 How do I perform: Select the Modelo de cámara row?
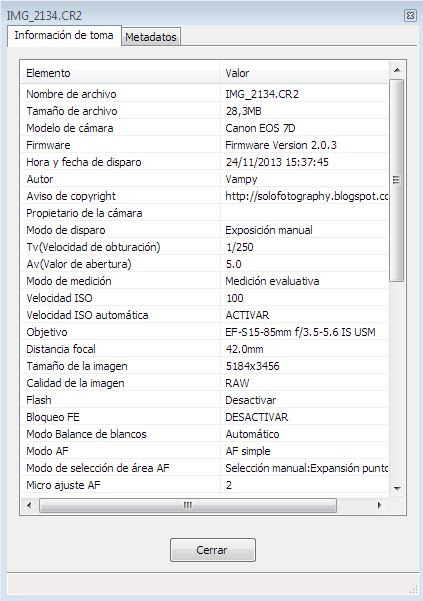click(205, 128)
